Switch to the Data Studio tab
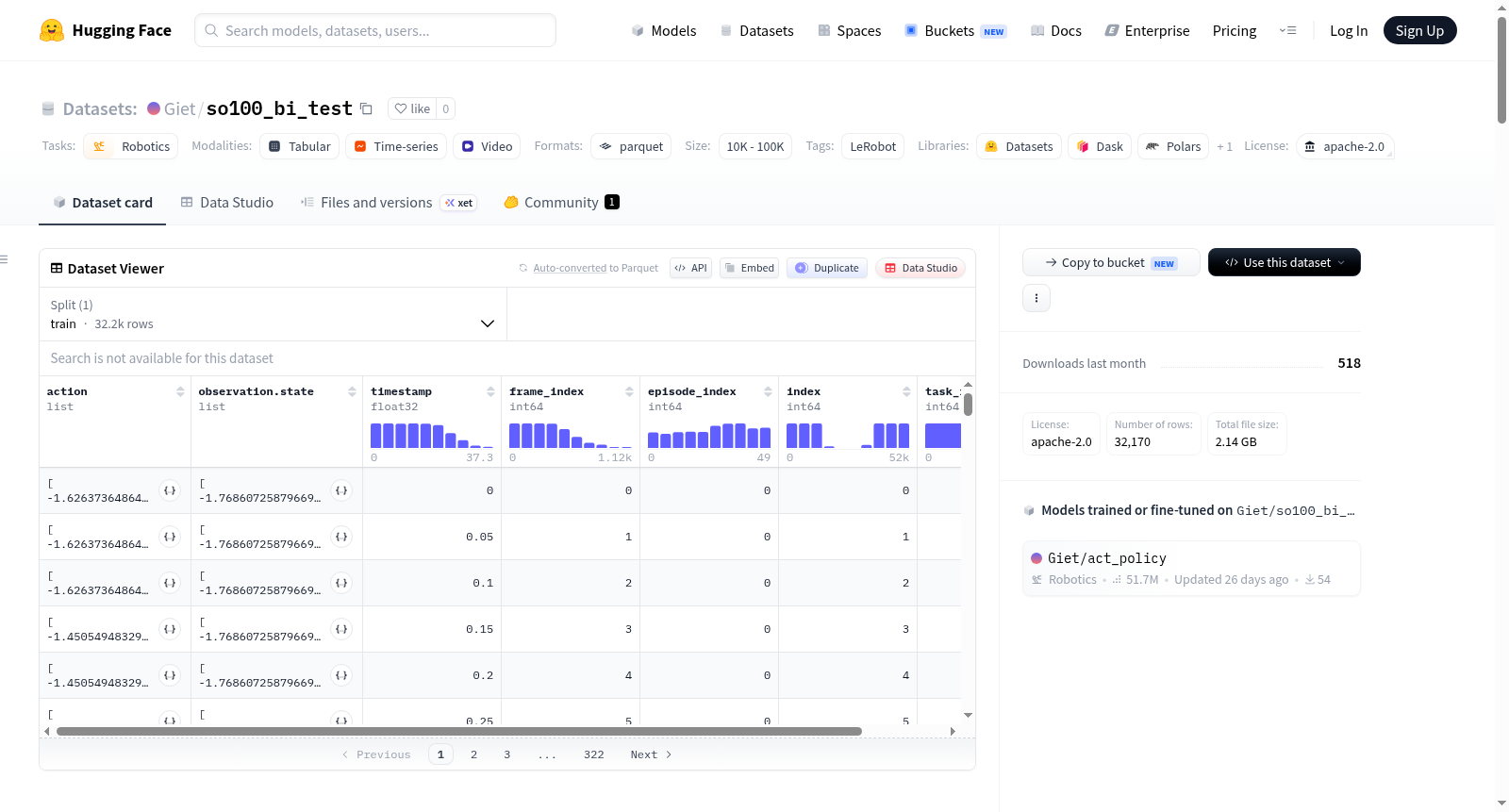This screenshot has height=812, width=1509. click(227, 203)
